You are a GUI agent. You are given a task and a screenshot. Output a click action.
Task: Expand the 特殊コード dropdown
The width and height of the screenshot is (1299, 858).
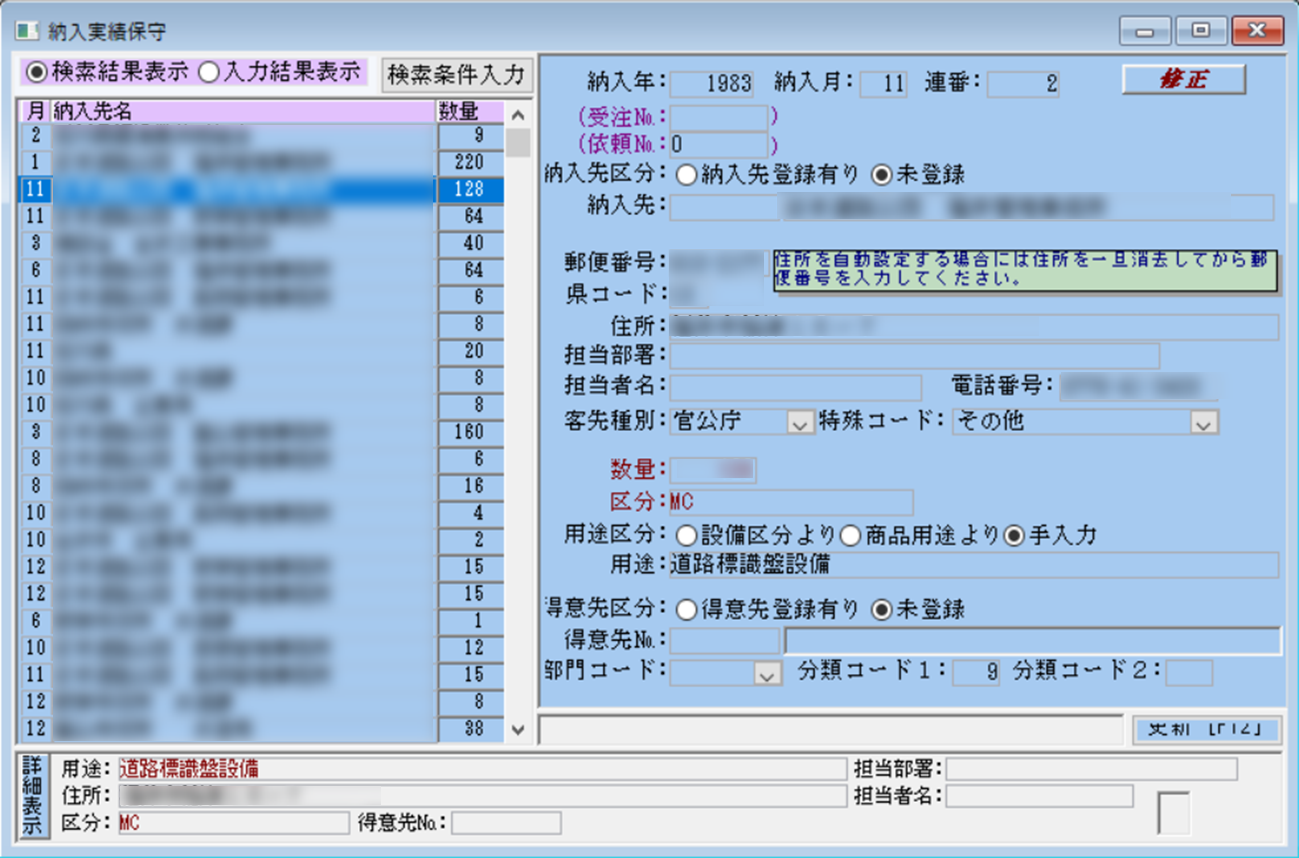coord(1202,423)
